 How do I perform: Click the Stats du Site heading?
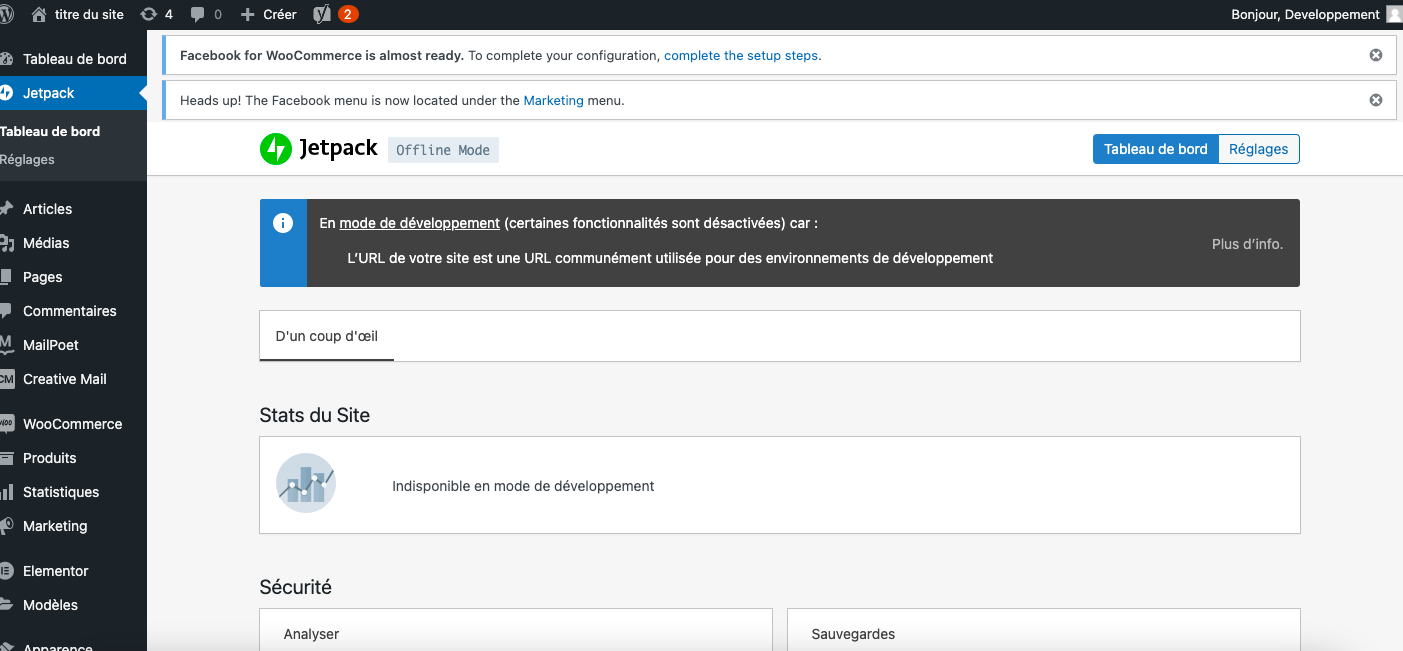[x=315, y=415]
